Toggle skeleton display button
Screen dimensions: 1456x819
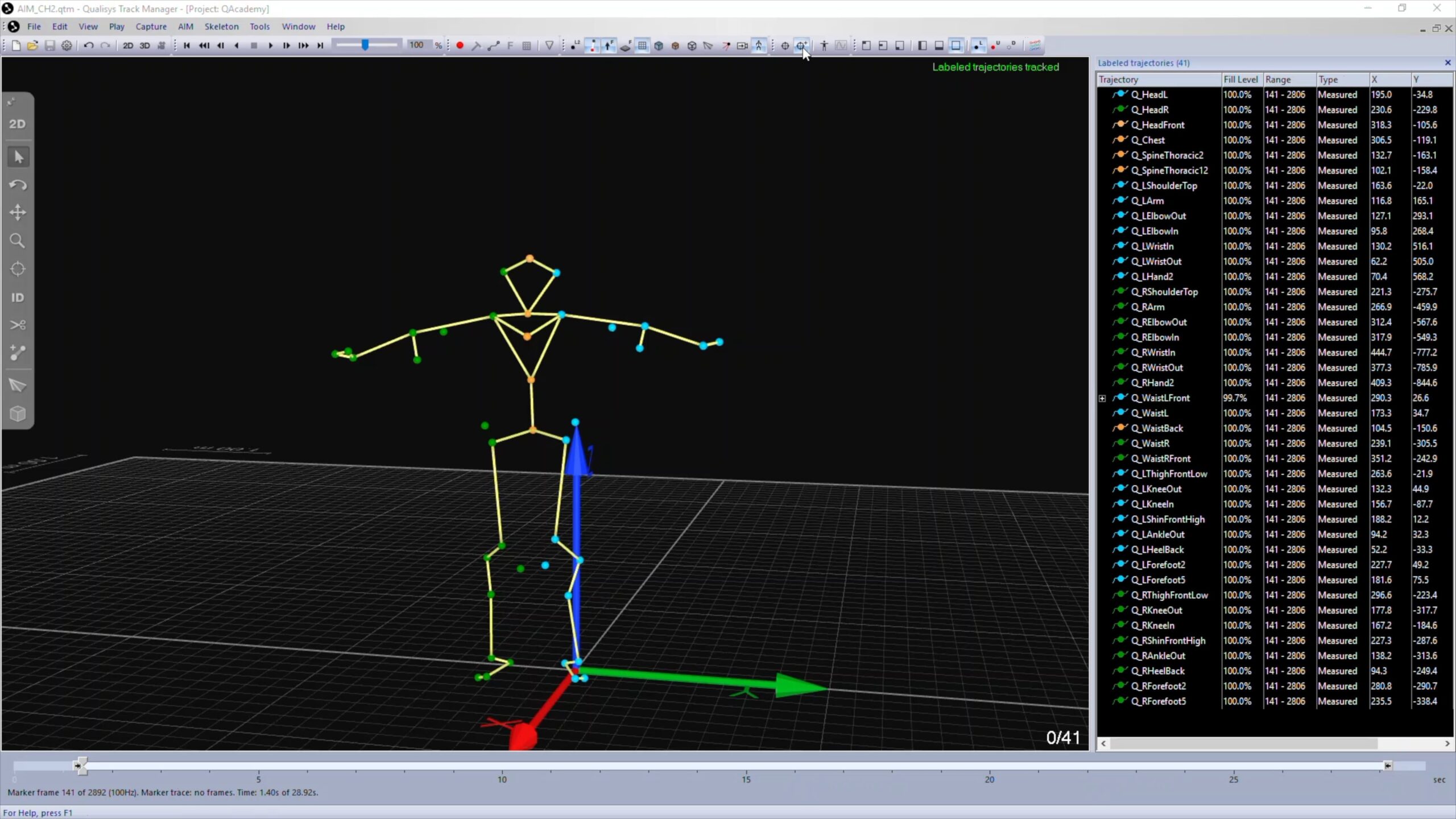[759, 45]
